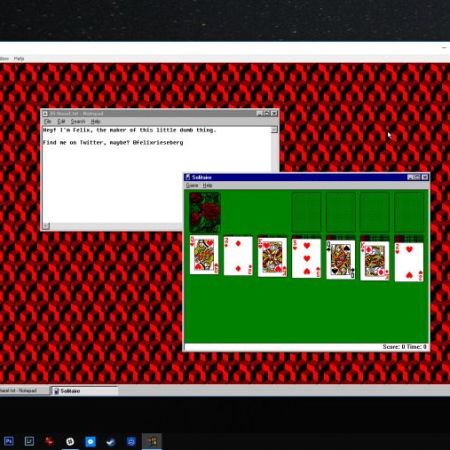Minimize the Notepad window
Image resolution: width=450 pixels, height=450 pixels.
260,113
